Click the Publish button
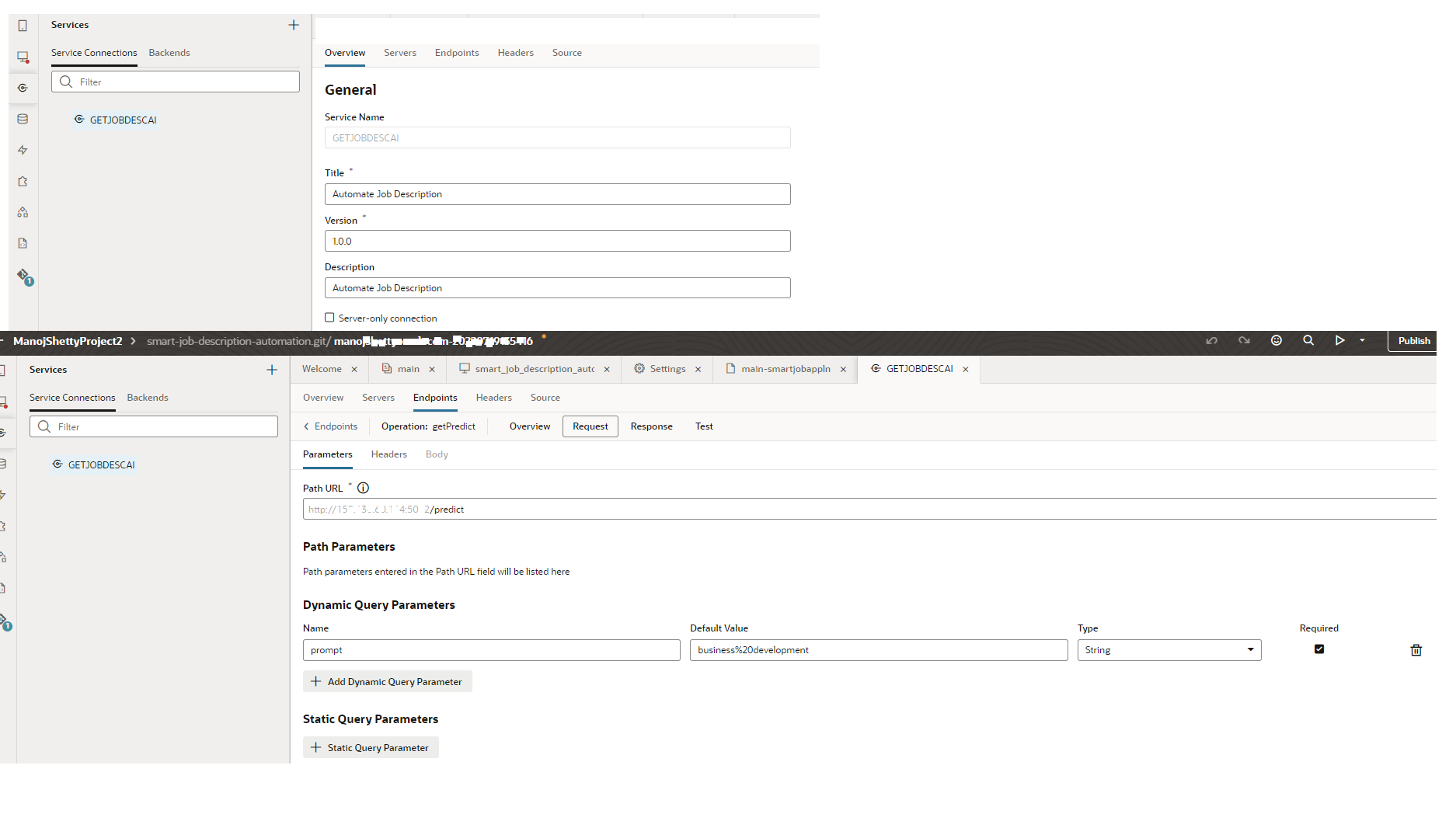The width and height of the screenshot is (1456, 828). click(x=1413, y=341)
